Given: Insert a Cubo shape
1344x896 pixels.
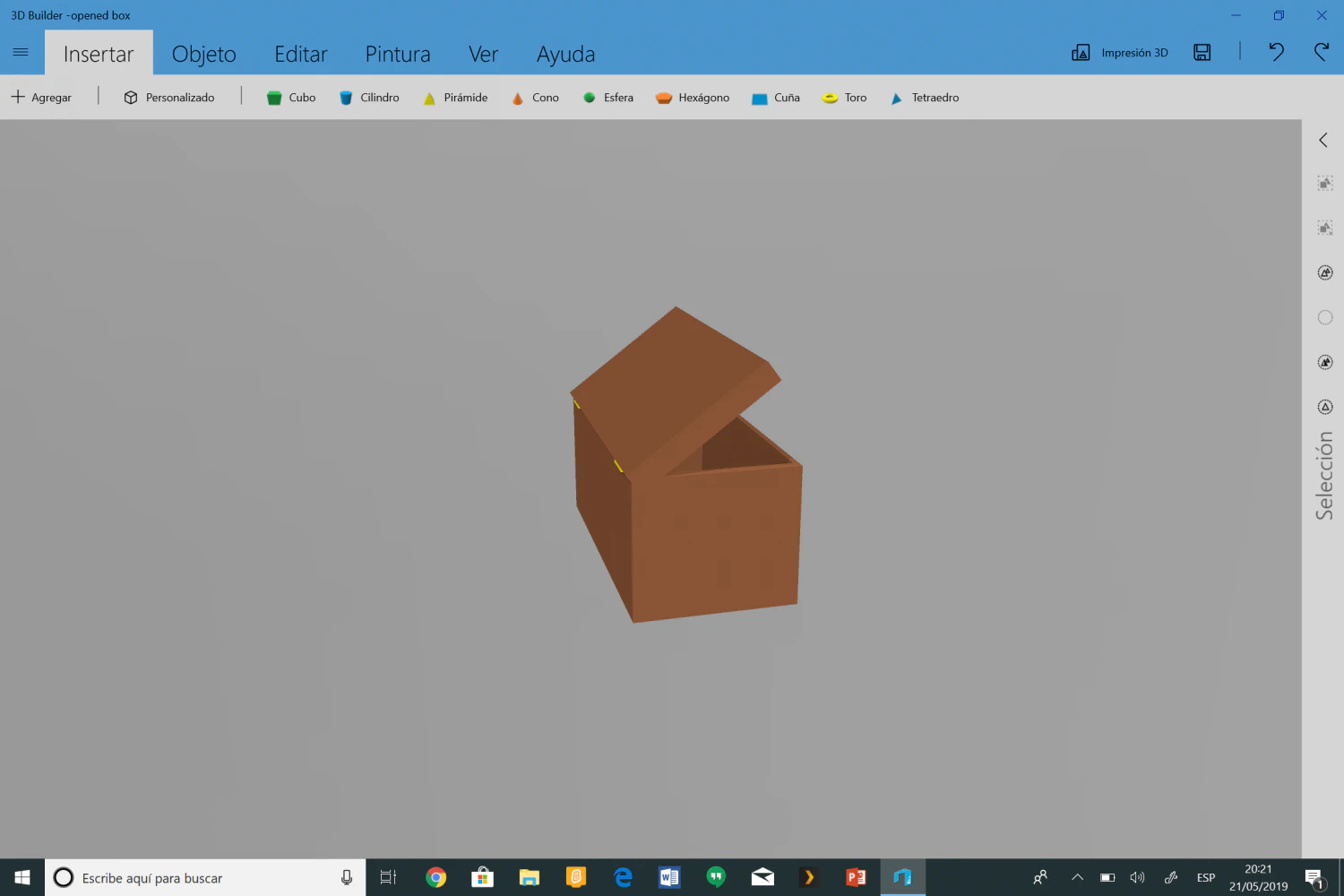Looking at the screenshot, I should [291, 98].
